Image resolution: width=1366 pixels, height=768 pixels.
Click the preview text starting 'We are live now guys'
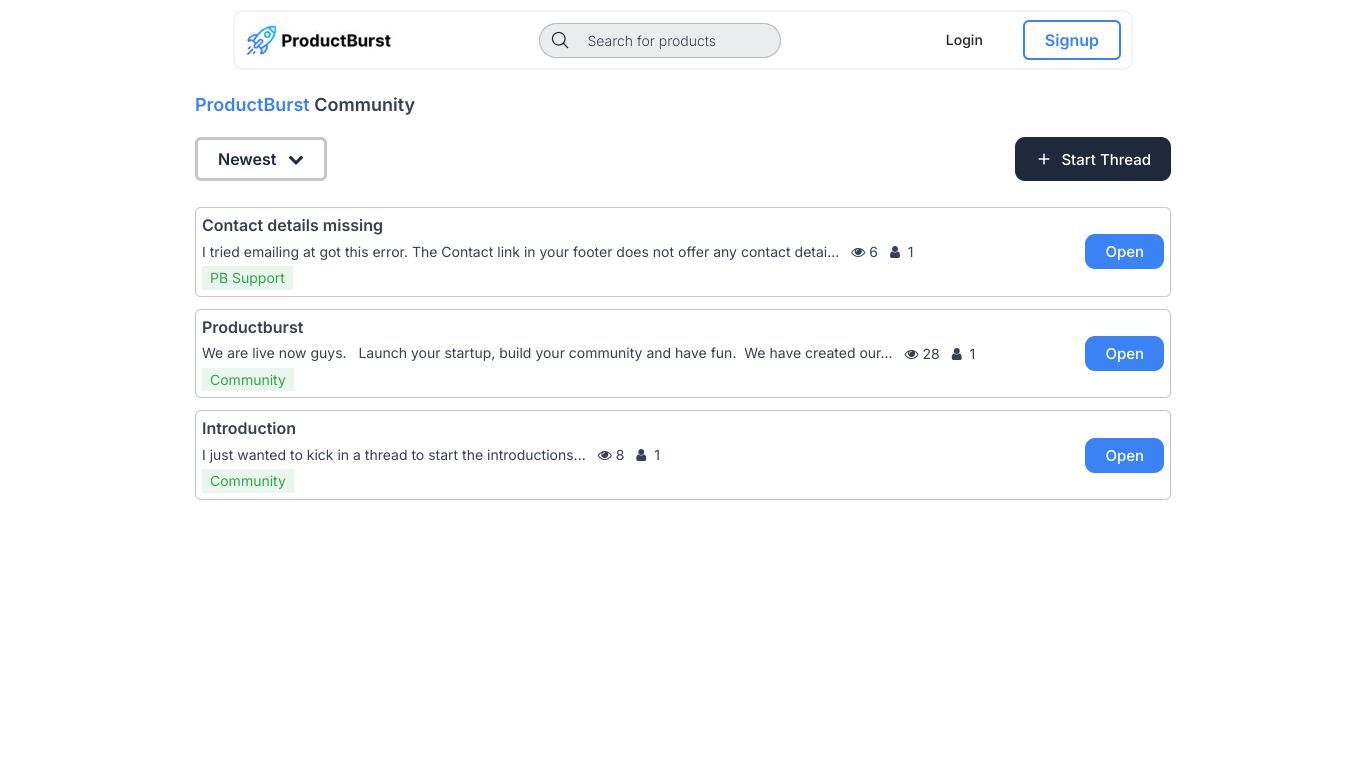tap(547, 354)
